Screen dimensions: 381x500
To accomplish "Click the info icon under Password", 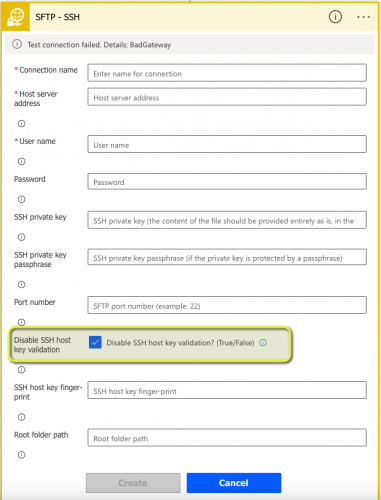I will click(x=21, y=199).
